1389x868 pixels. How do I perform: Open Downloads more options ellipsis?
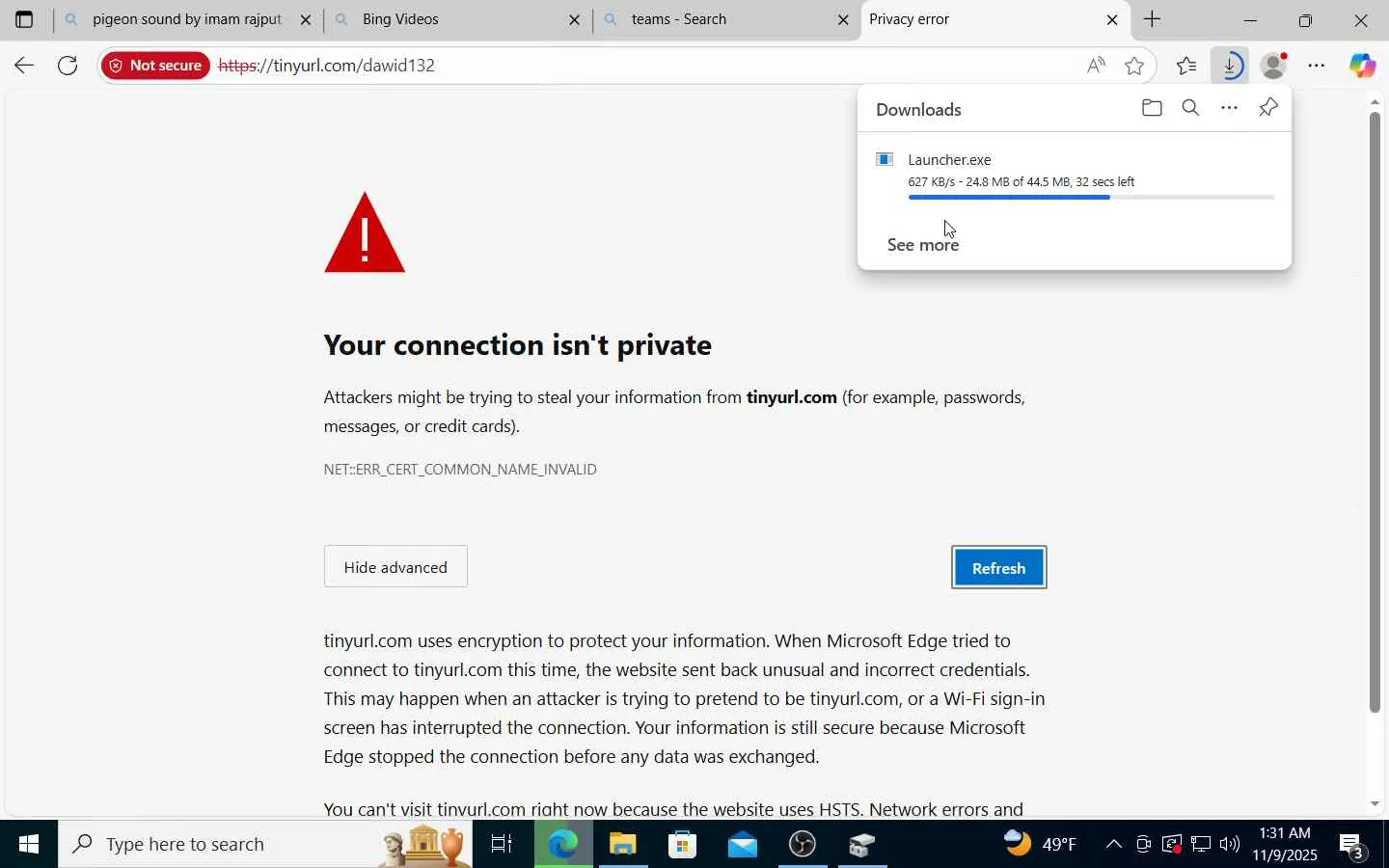pos(1229,108)
